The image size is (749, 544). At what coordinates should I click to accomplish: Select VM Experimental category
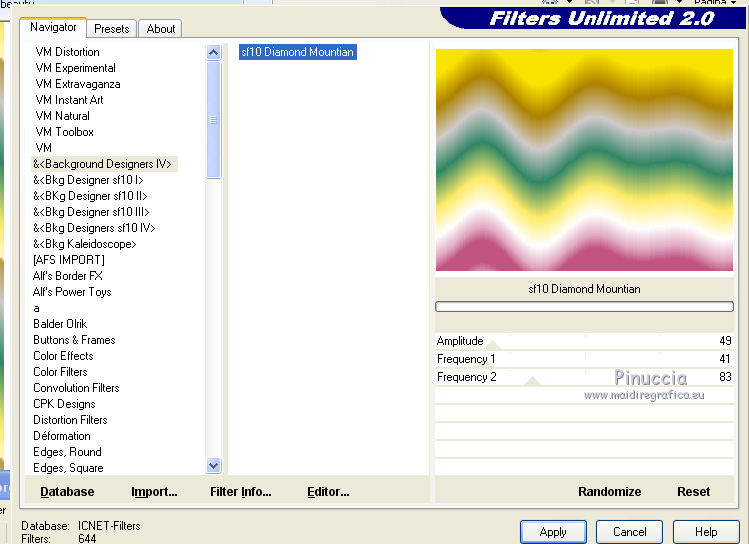[x=75, y=68]
